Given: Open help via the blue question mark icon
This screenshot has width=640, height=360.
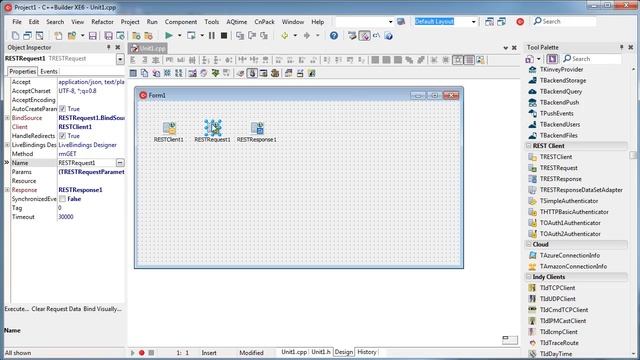Looking at the screenshot, I should coord(333,36).
